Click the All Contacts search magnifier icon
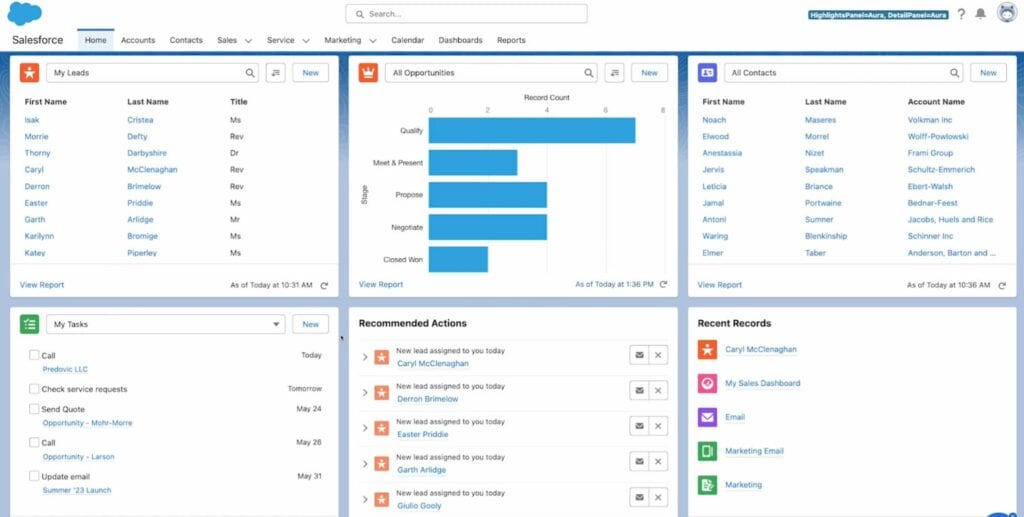The height and width of the screenshot is (517, 1024). (x=955, y=73)
